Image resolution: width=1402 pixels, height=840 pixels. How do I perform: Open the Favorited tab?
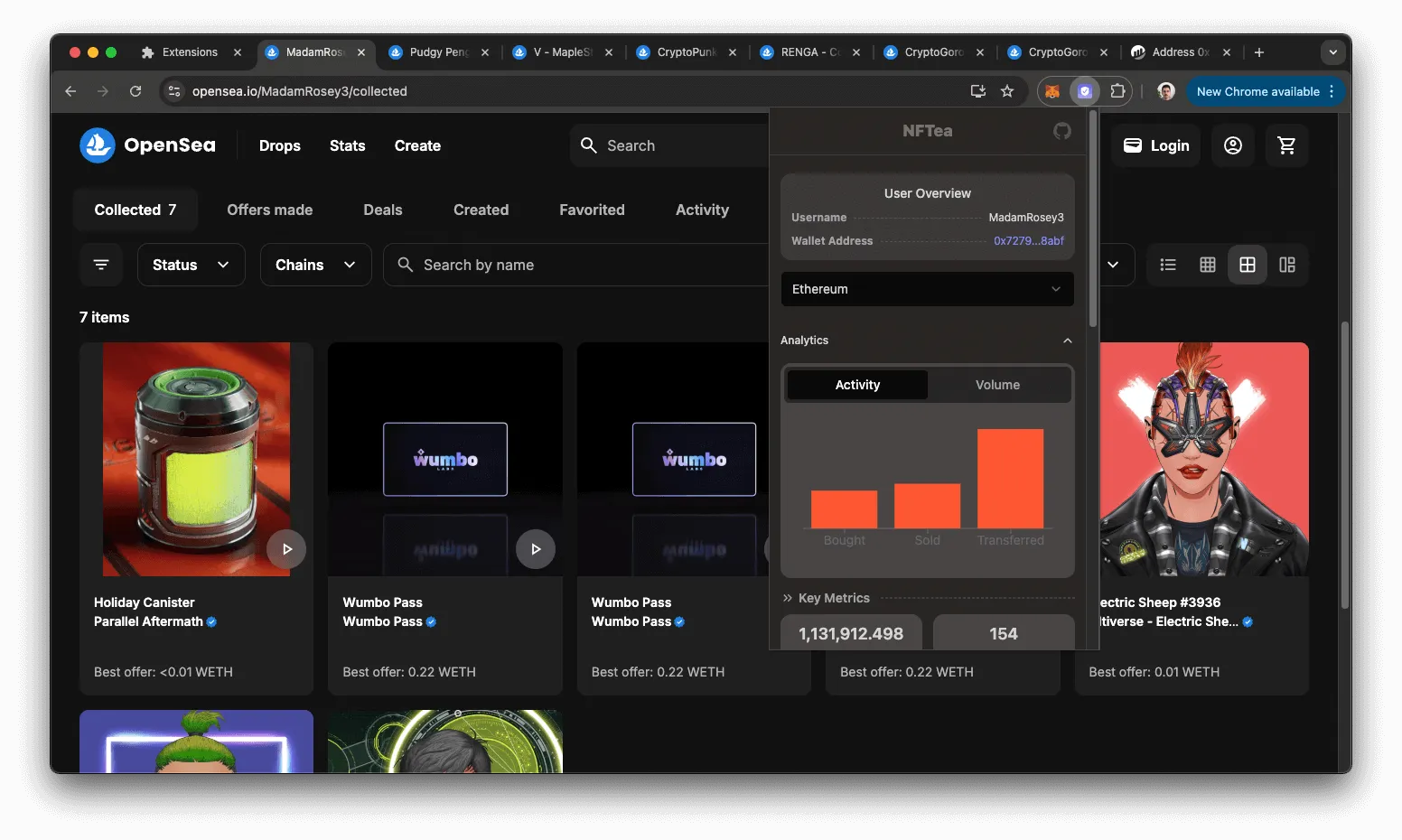click(x=592, y=210)
